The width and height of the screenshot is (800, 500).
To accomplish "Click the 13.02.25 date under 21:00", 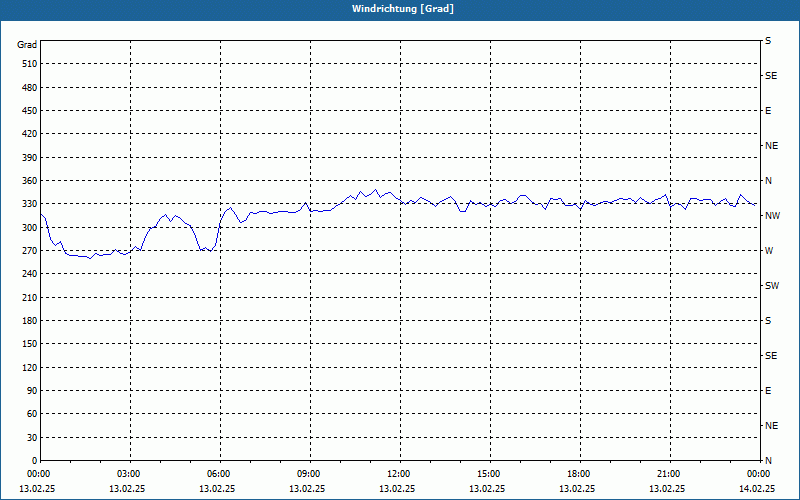I will pyautogui.click(x=667, y=488).
